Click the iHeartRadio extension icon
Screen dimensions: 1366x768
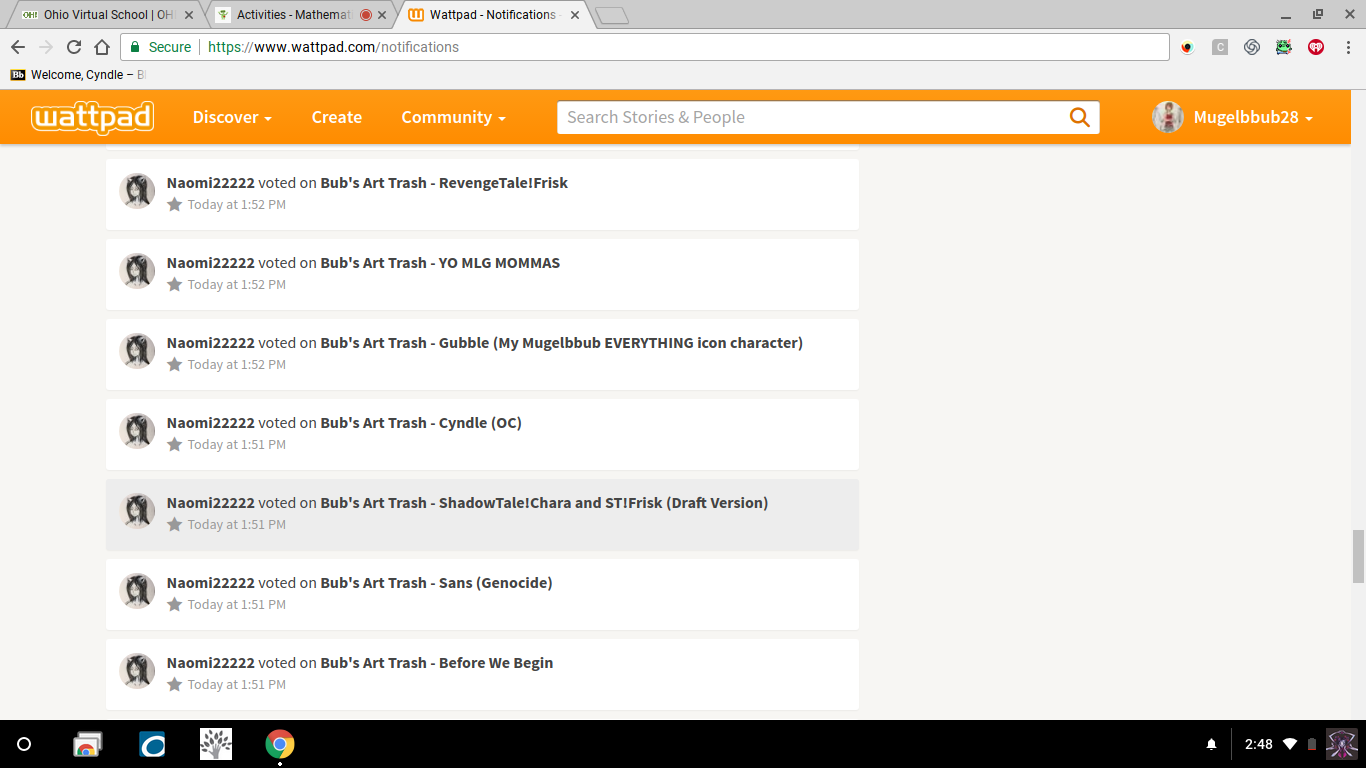pos(1316,47)
